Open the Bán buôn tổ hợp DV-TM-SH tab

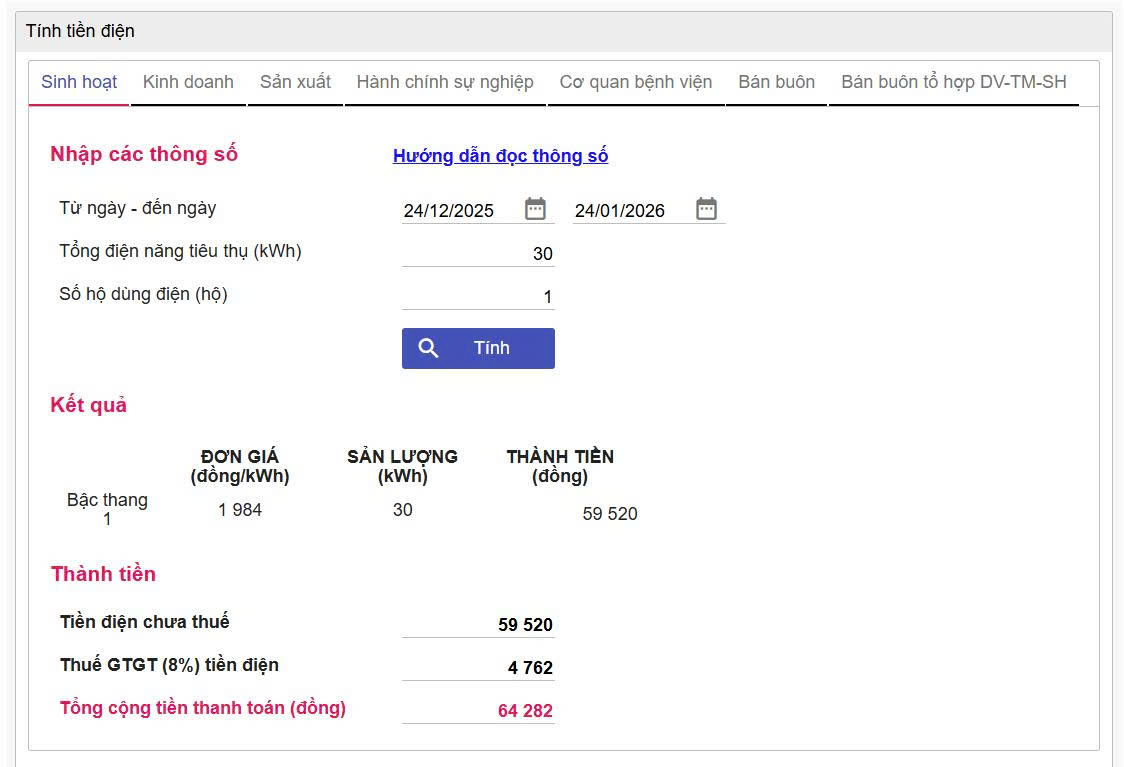pos(953,82)
